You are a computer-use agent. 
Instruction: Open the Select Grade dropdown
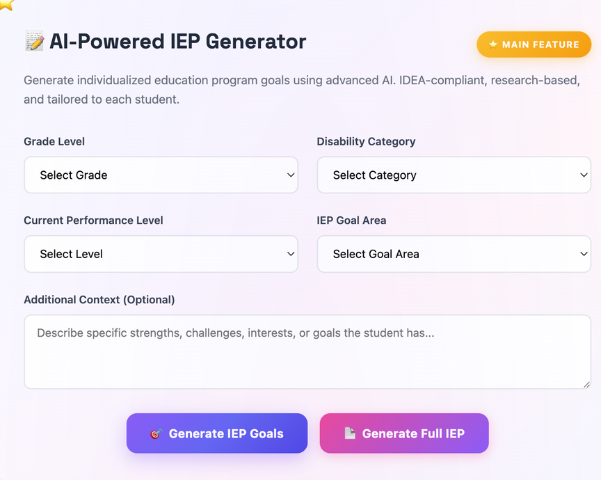161,175
